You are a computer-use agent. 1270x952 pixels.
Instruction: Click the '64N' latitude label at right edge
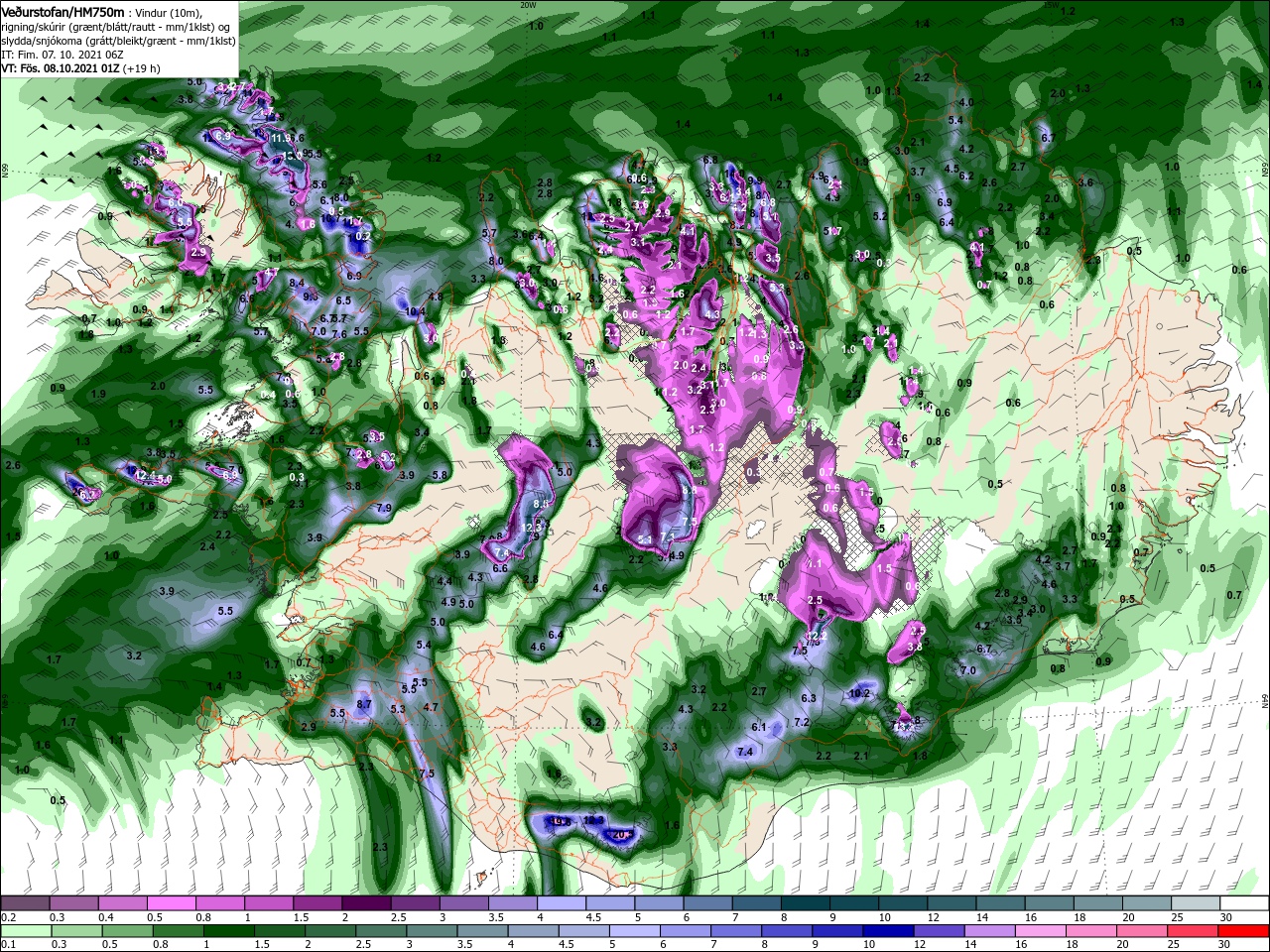click(1265, 700)
